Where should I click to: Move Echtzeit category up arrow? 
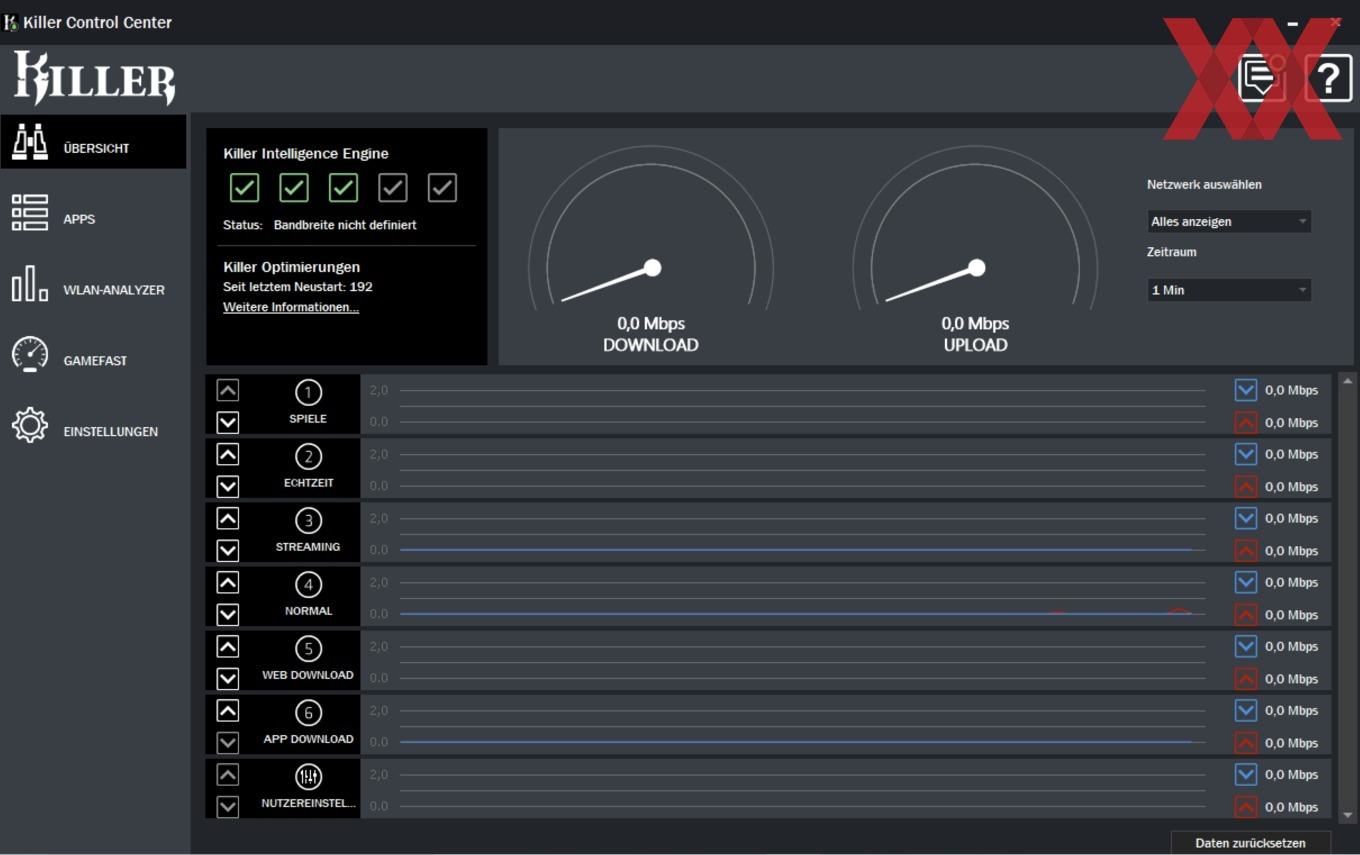[228, 454]
